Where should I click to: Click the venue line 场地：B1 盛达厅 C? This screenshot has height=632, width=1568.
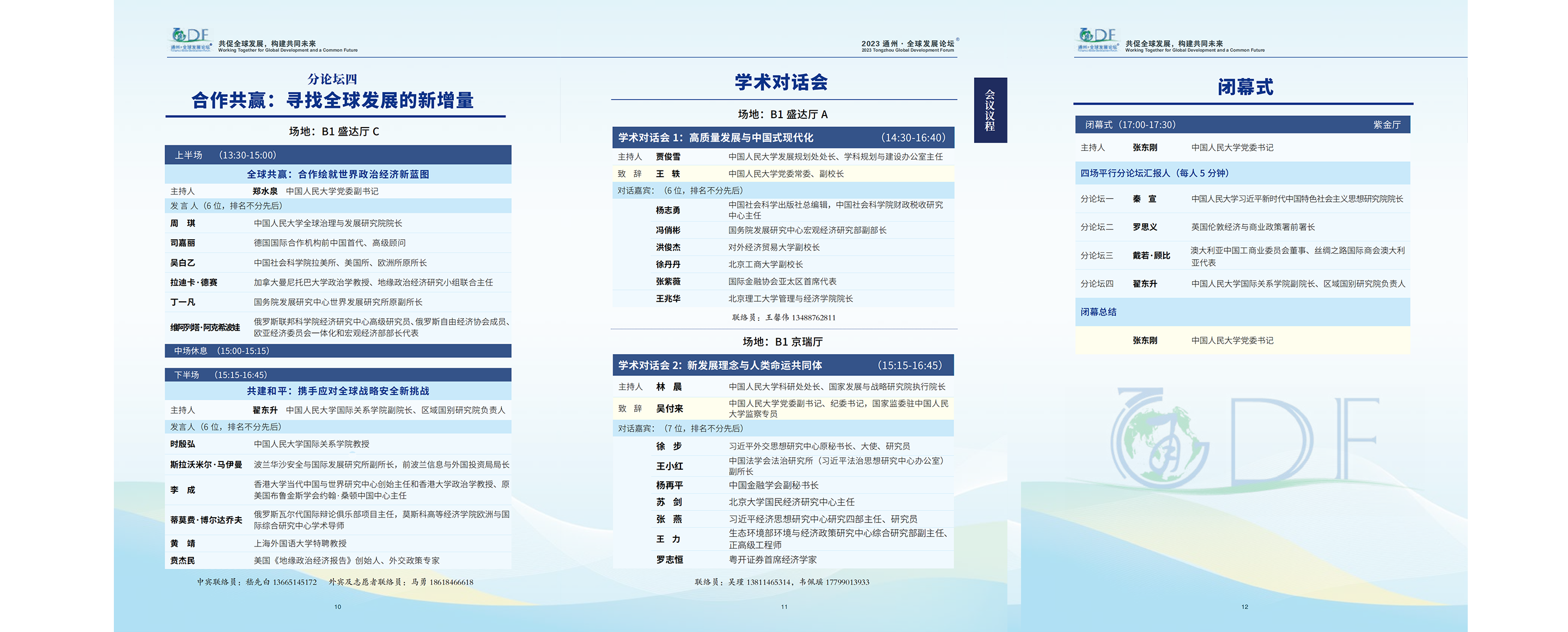tap(334, 131)
